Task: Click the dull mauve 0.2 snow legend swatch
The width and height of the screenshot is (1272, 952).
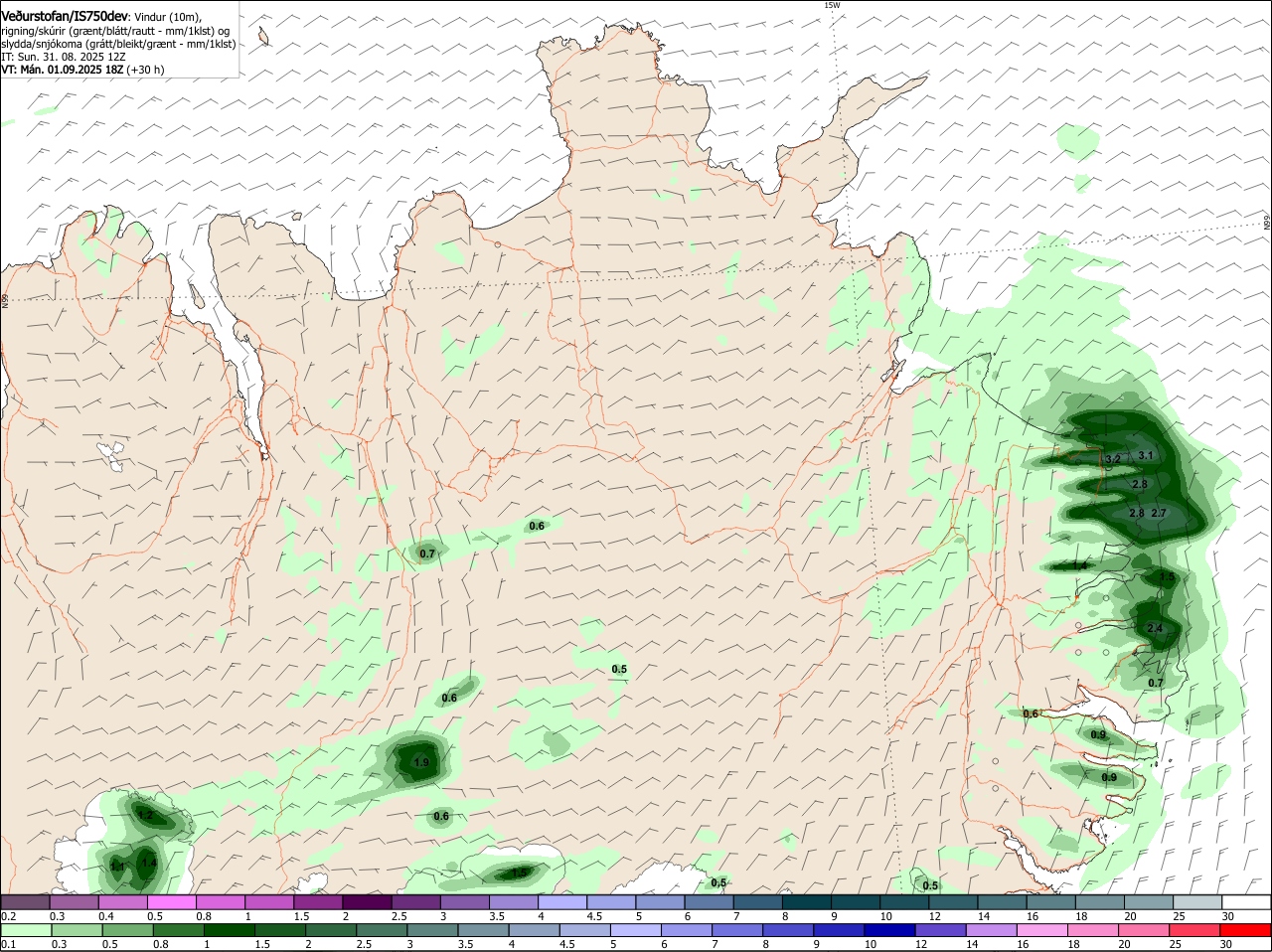Action: (25, 901)
